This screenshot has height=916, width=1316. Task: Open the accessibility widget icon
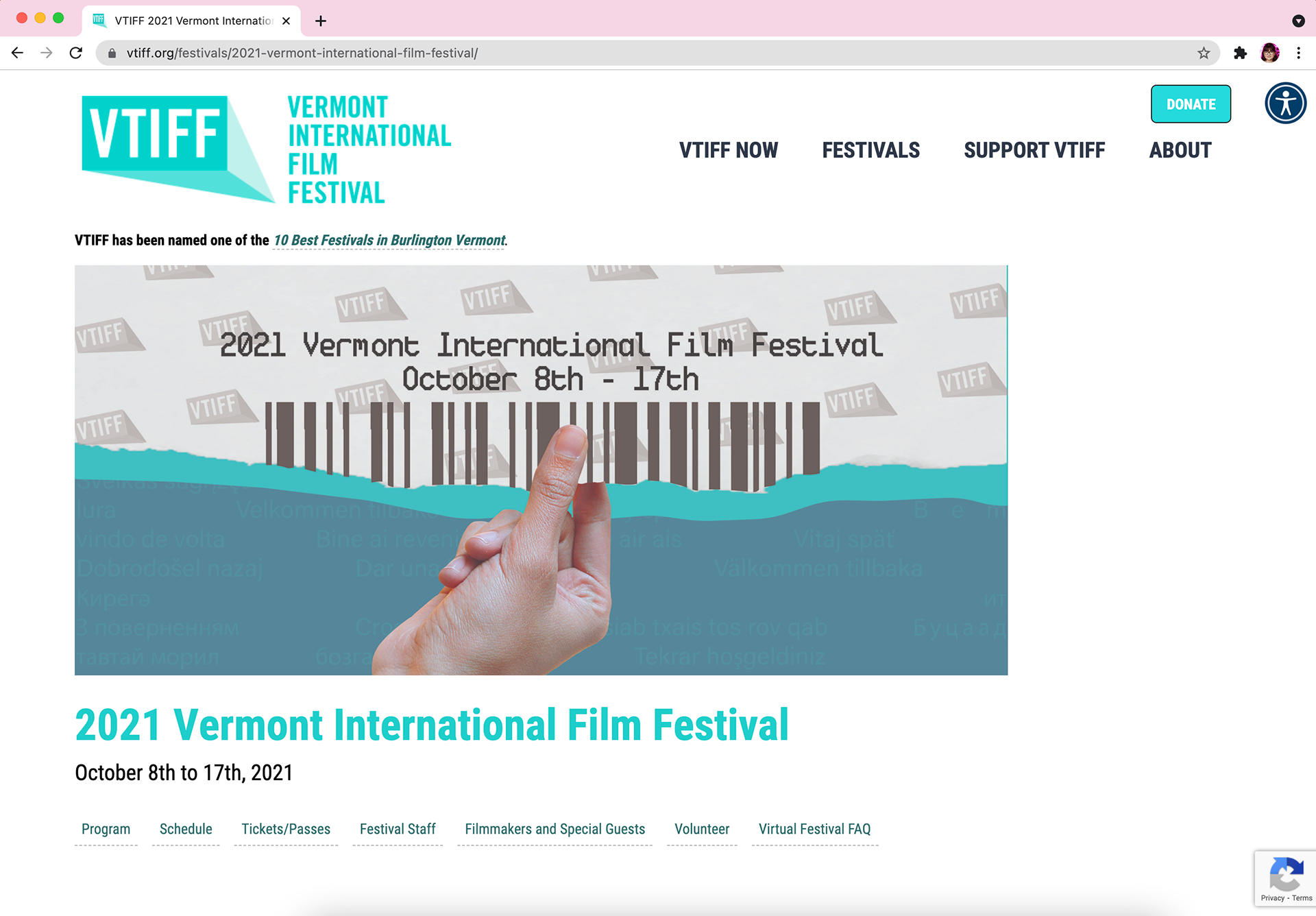coord(1285,104)
